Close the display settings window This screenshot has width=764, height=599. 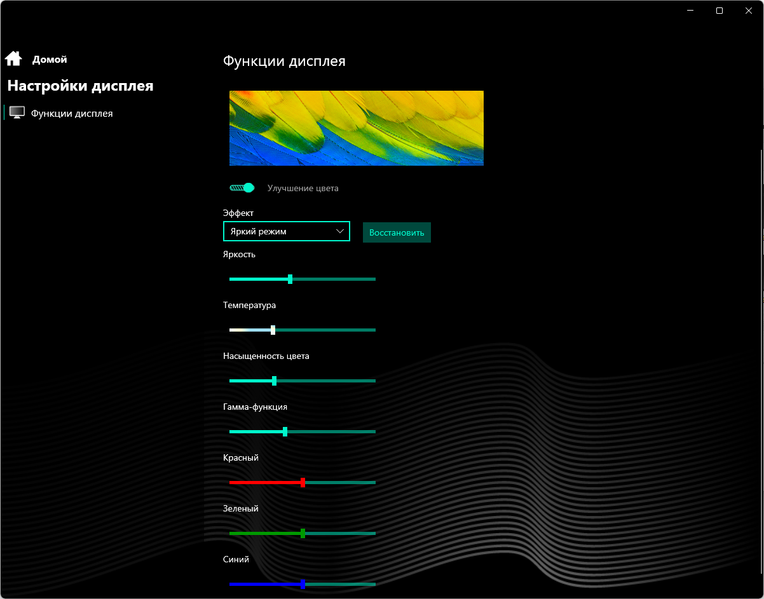coord(748,11)
